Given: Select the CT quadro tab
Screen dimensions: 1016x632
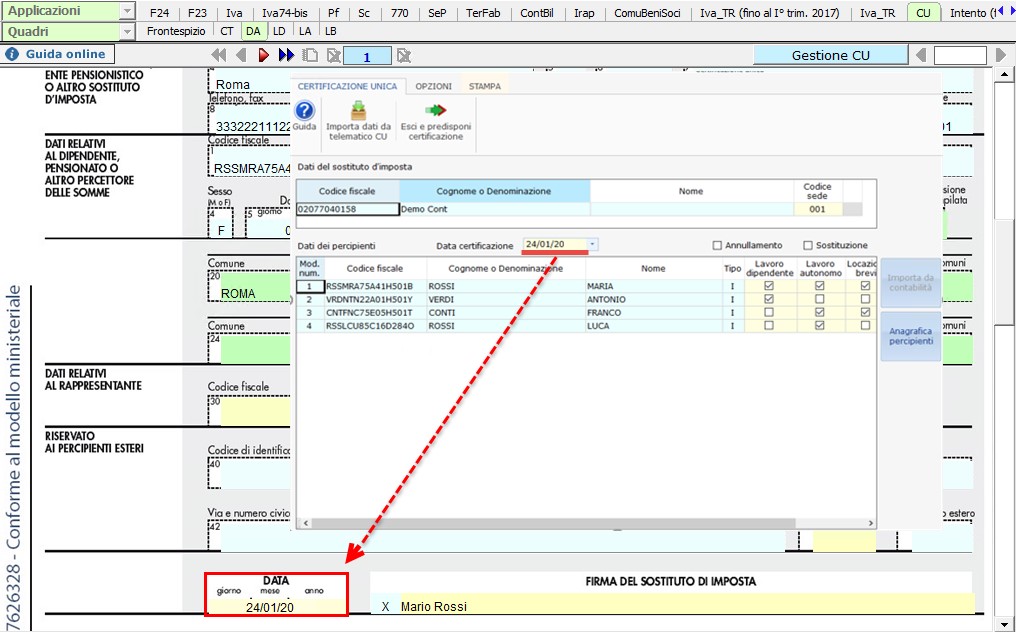Looking at the screenshot, I should click(227, 31).
